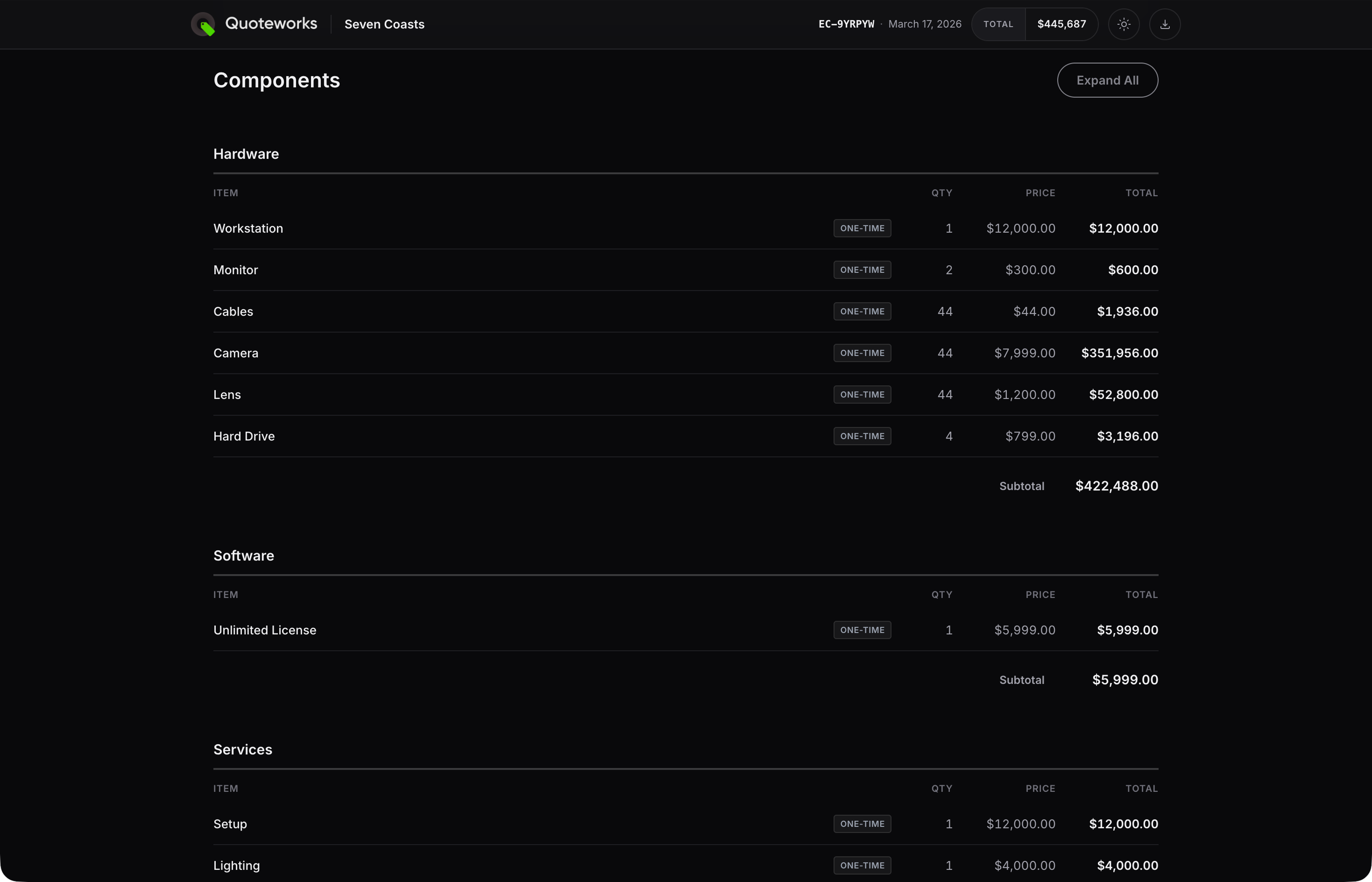Click the Hardware section heading

pyautogui.click(x=246, y=154)
